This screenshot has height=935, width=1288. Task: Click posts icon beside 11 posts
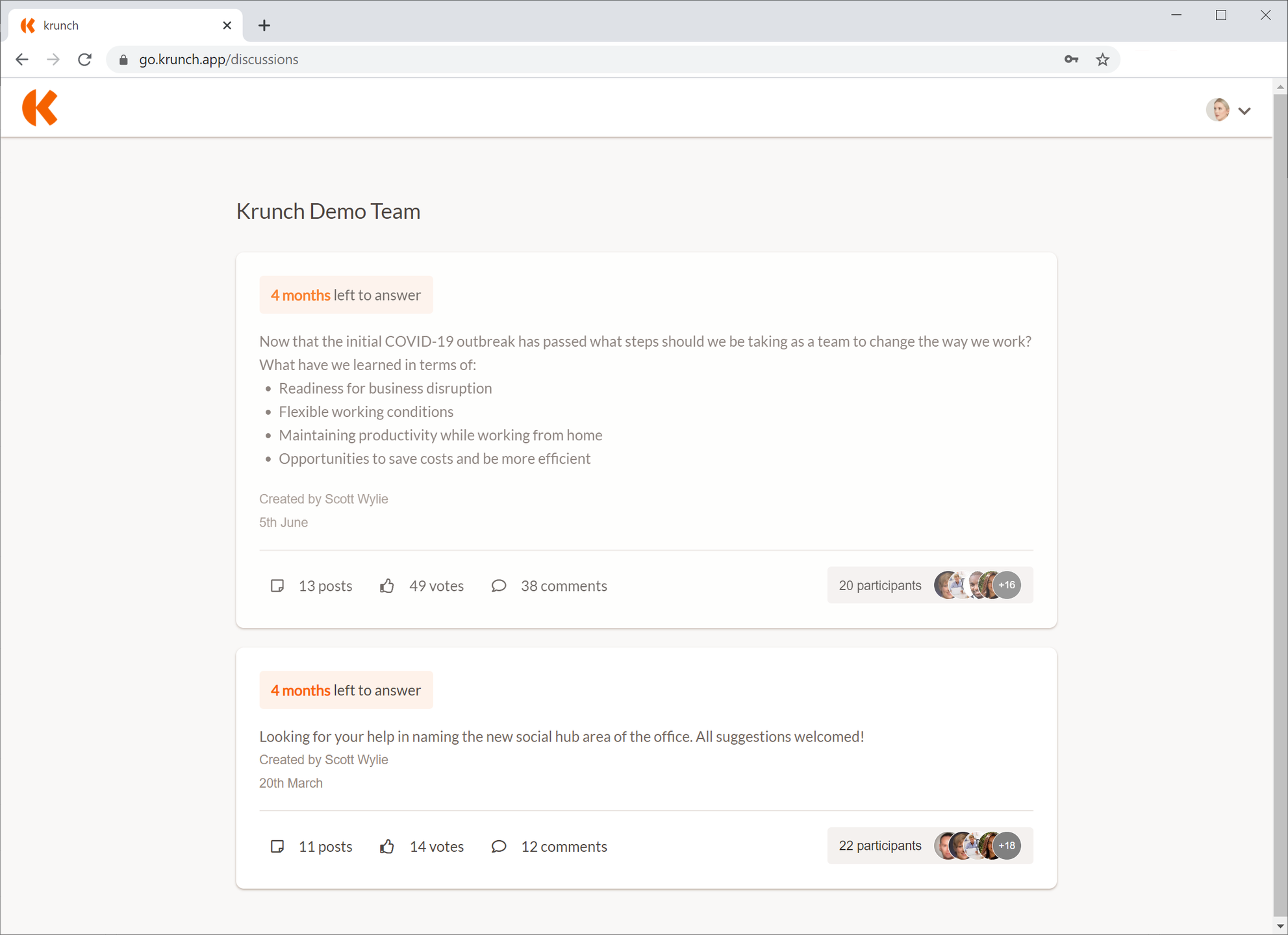(x=277, y=847)
